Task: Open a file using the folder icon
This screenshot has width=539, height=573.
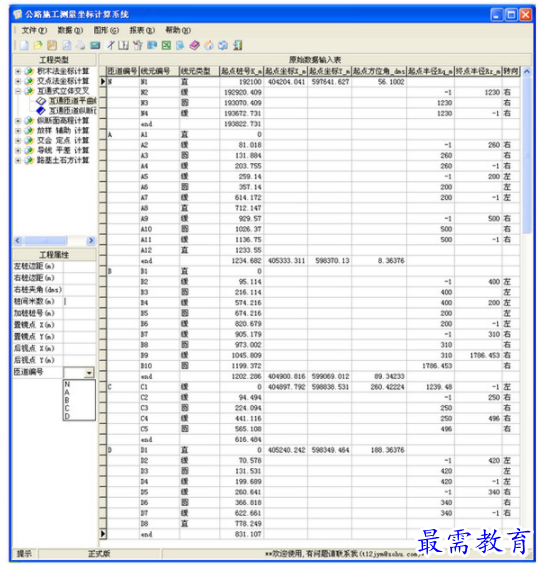Action: click(38, 45)
